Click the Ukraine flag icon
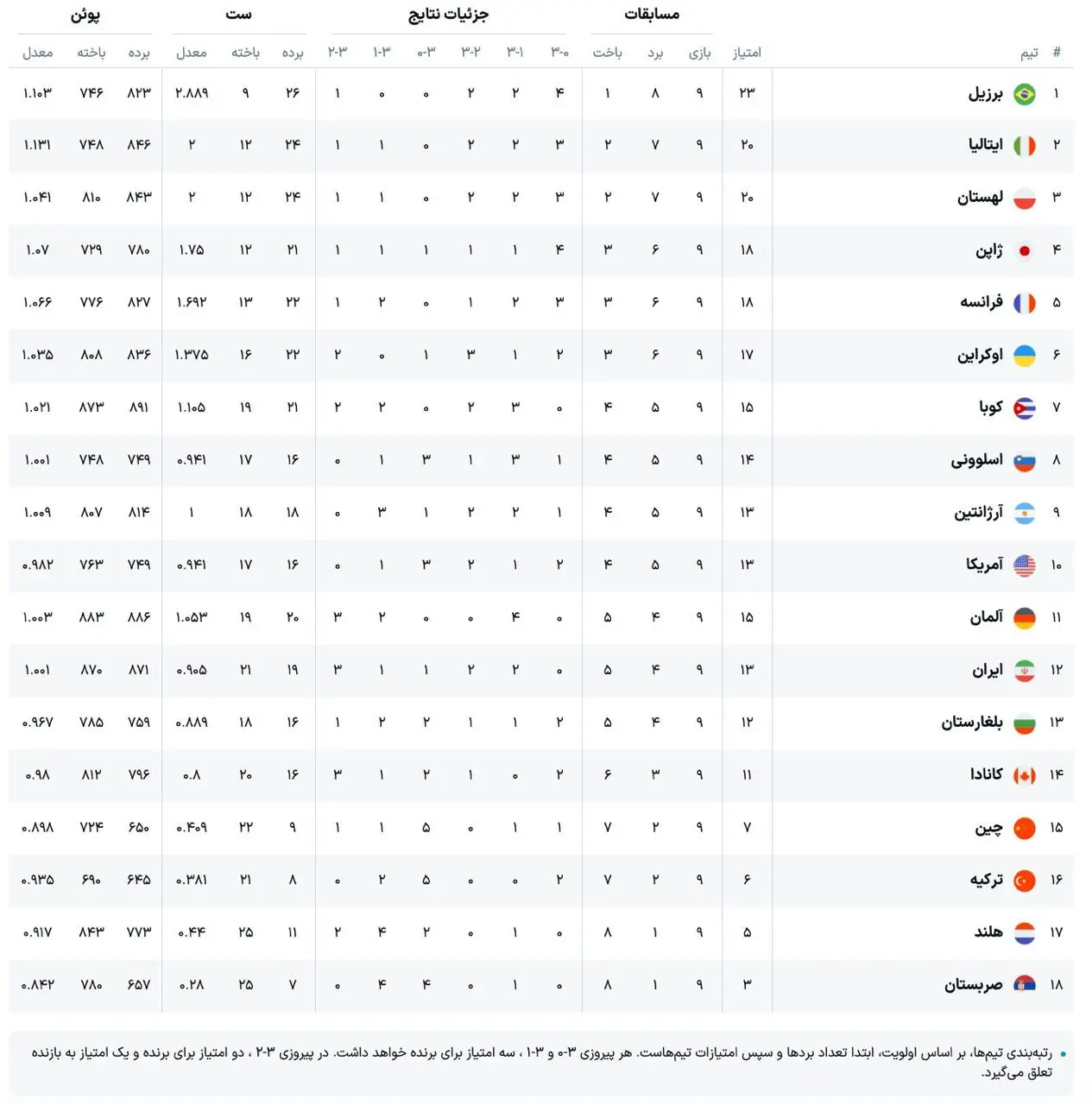 pyautogui.click(x=1024, y=356)
